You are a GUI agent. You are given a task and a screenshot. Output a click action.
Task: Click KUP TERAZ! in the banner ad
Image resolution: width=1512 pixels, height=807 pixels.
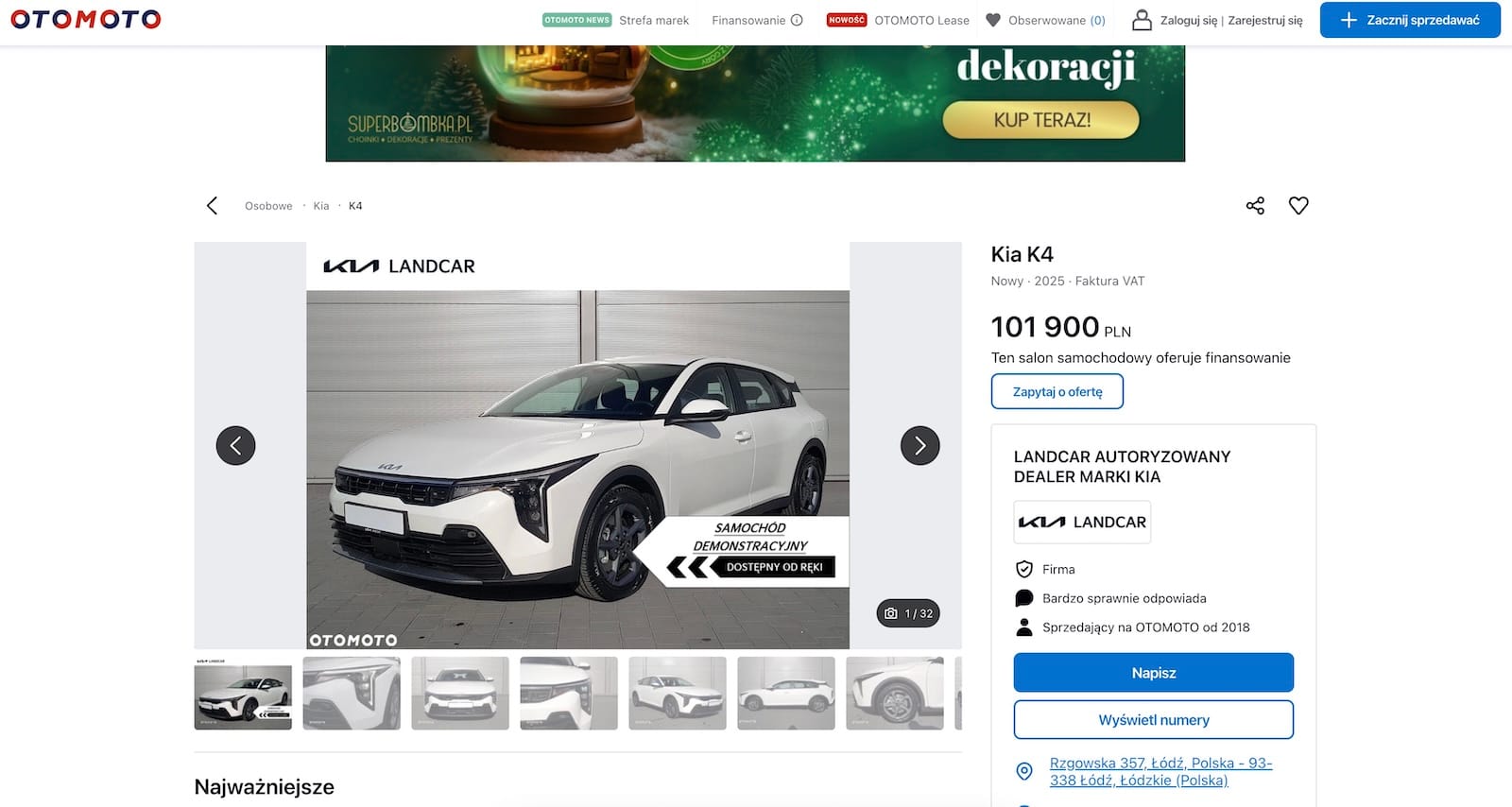[1041, 120]
